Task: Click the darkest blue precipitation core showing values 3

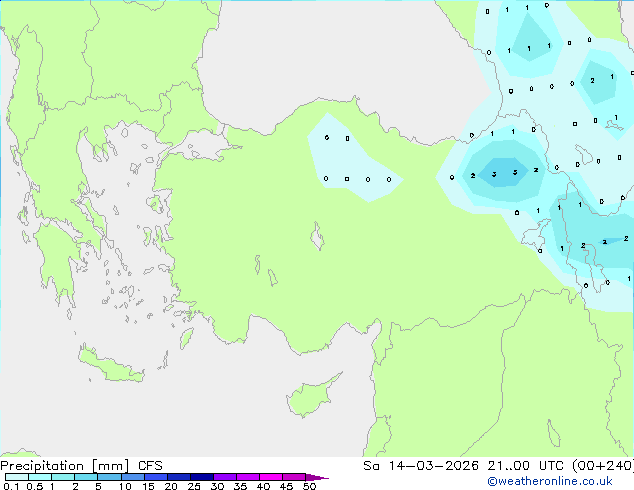Action: [x=504, y=173]
